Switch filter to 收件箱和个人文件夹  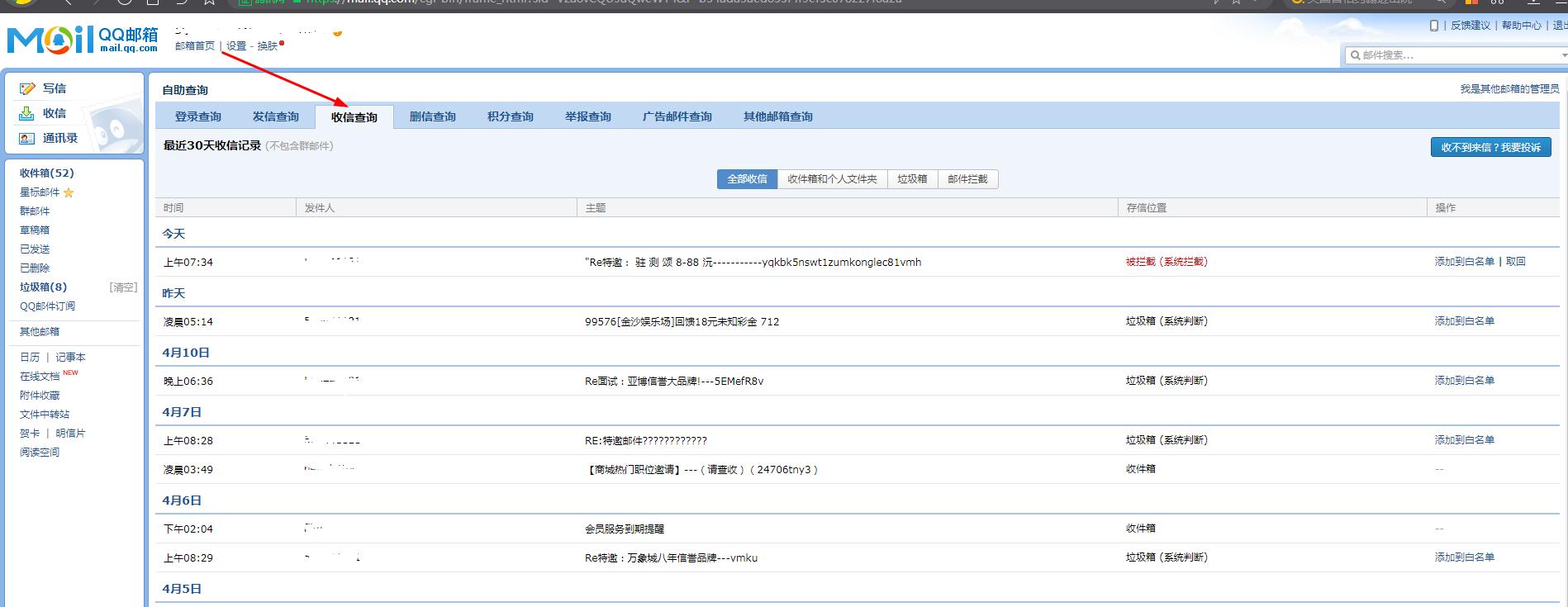click(832, 179)
